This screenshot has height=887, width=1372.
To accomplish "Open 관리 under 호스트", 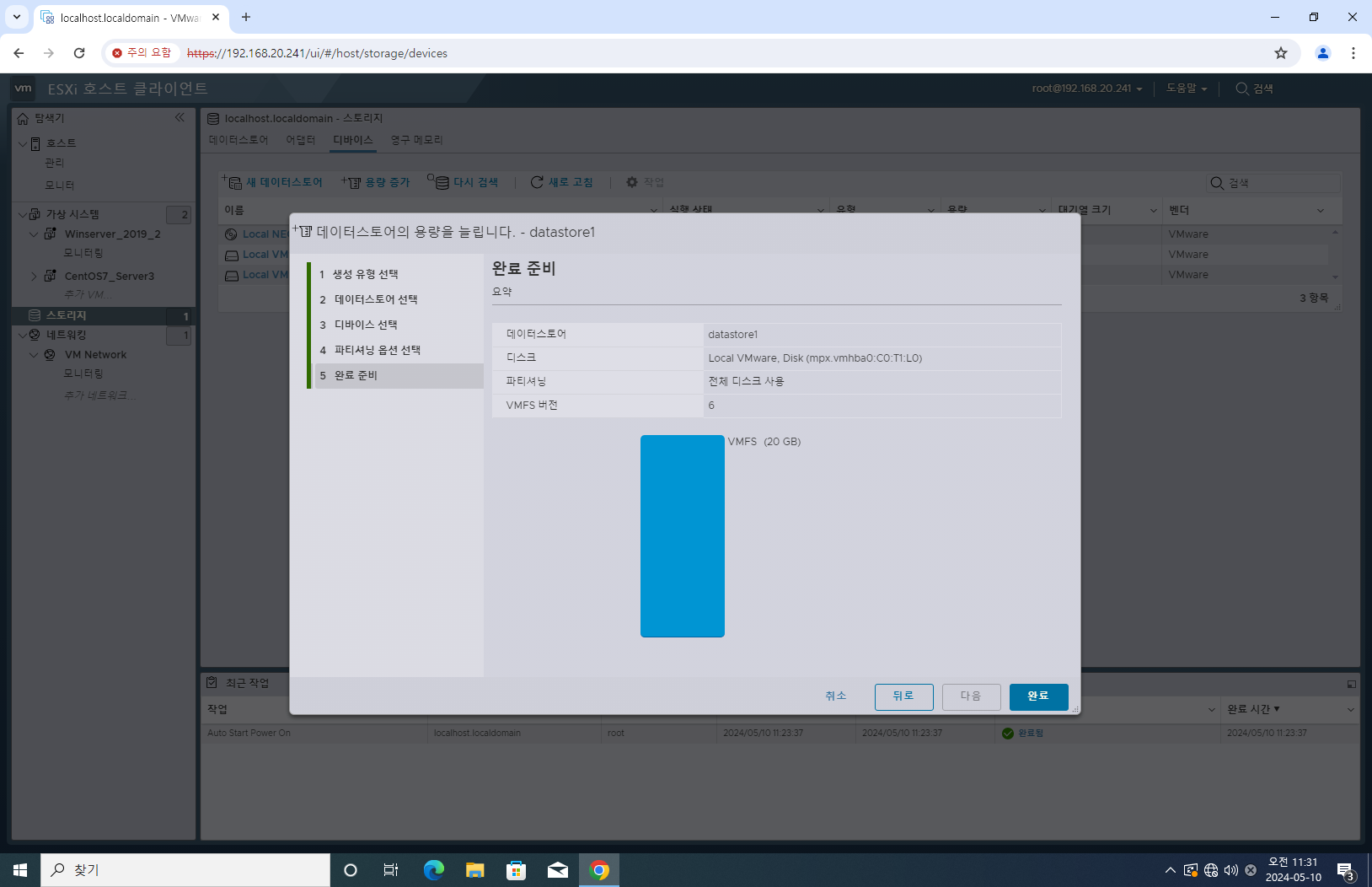I will 55,163.
